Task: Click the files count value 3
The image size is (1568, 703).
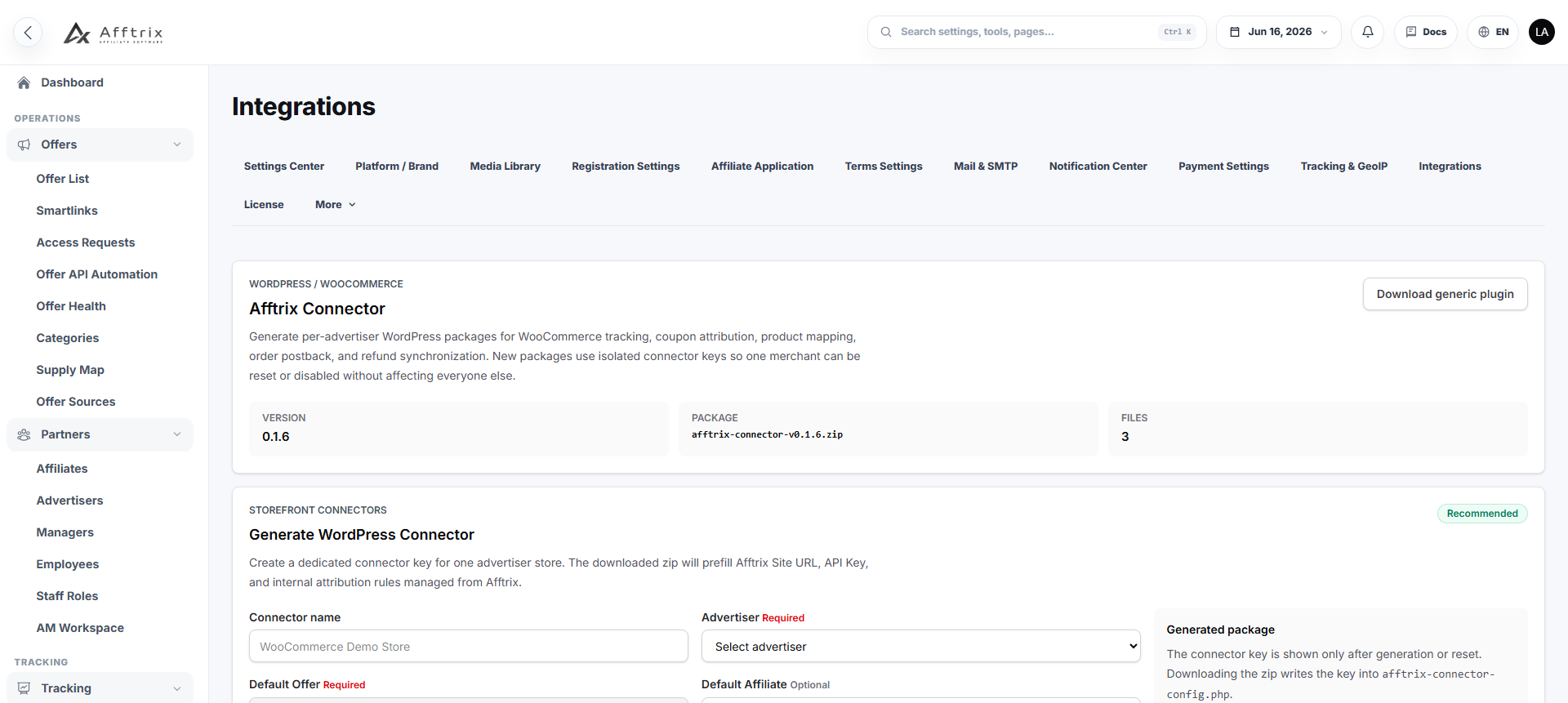Action: tap(1125, 437)
